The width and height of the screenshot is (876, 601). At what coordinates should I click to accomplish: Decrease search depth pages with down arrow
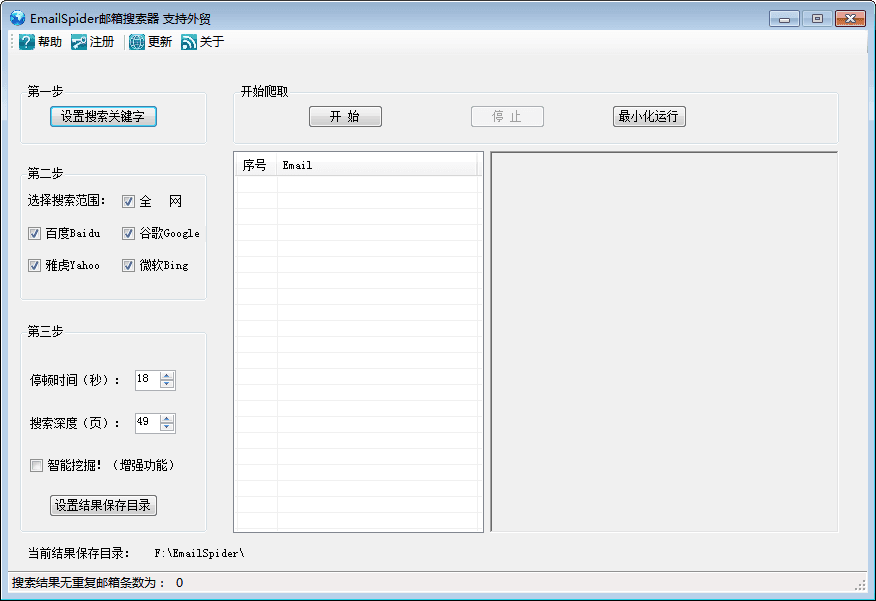[x=167, y=427]
